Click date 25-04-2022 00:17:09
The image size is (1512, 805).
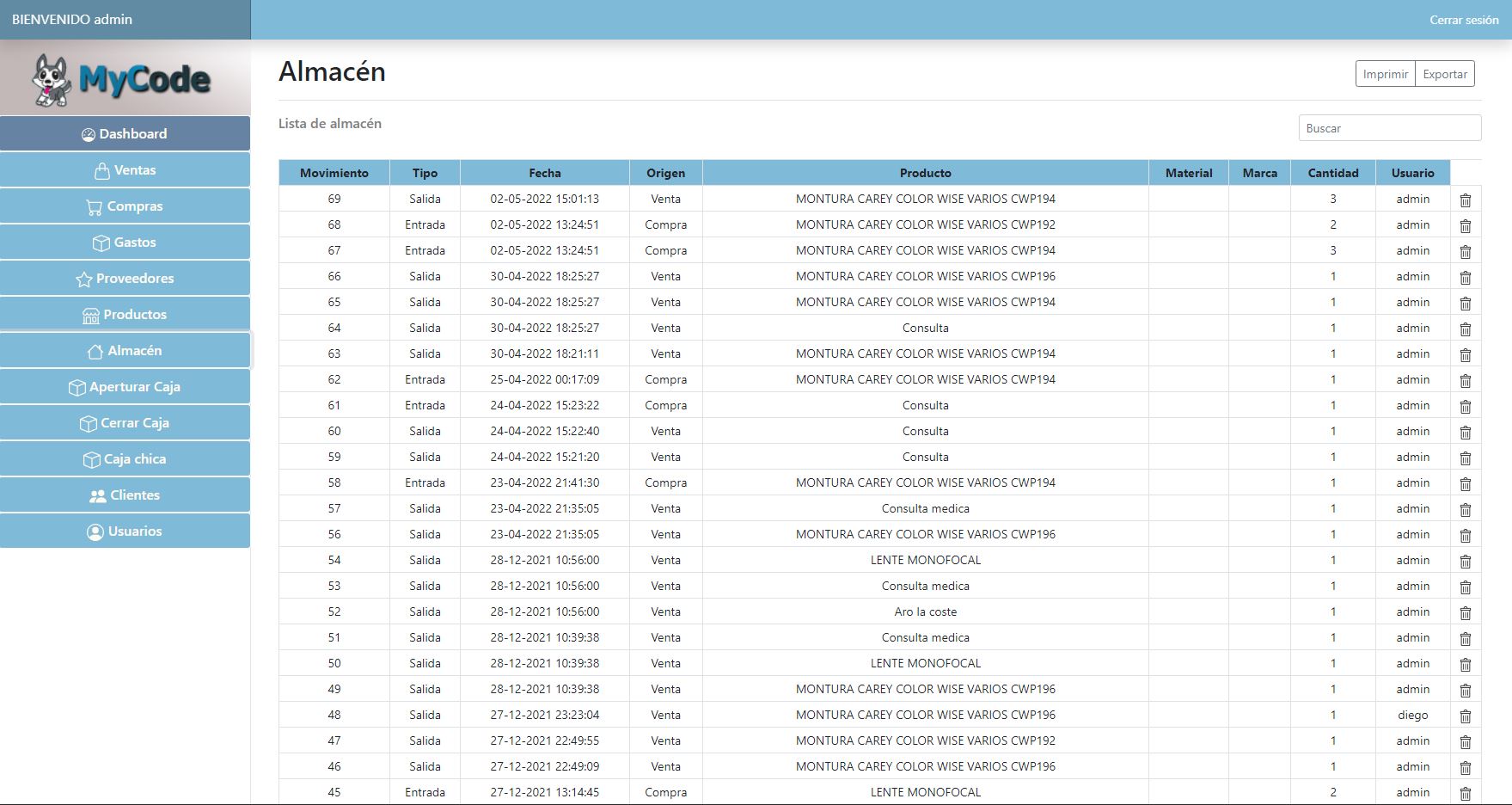pos(545,379)
